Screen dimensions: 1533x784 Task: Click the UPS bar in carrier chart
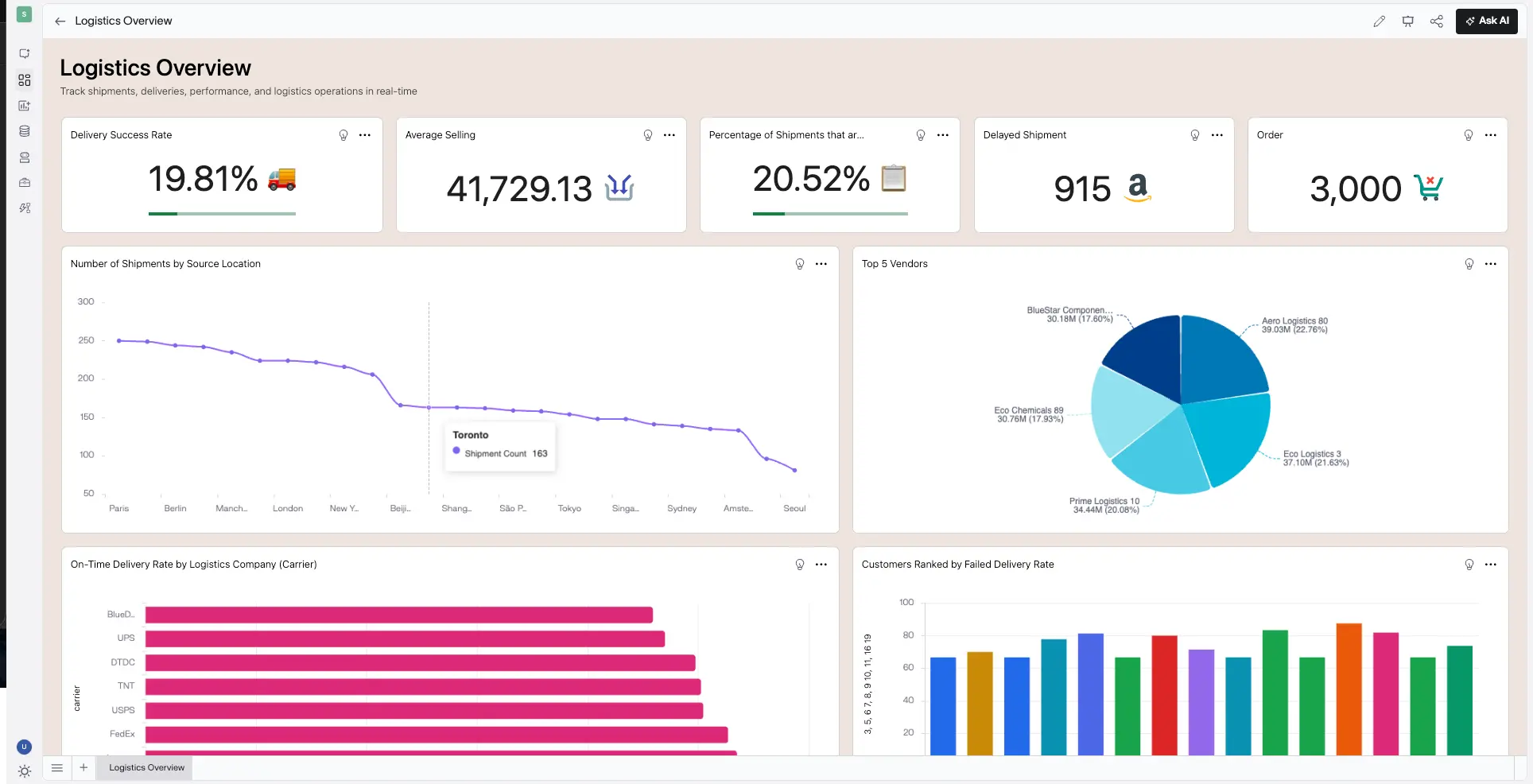tap(405, 638)
